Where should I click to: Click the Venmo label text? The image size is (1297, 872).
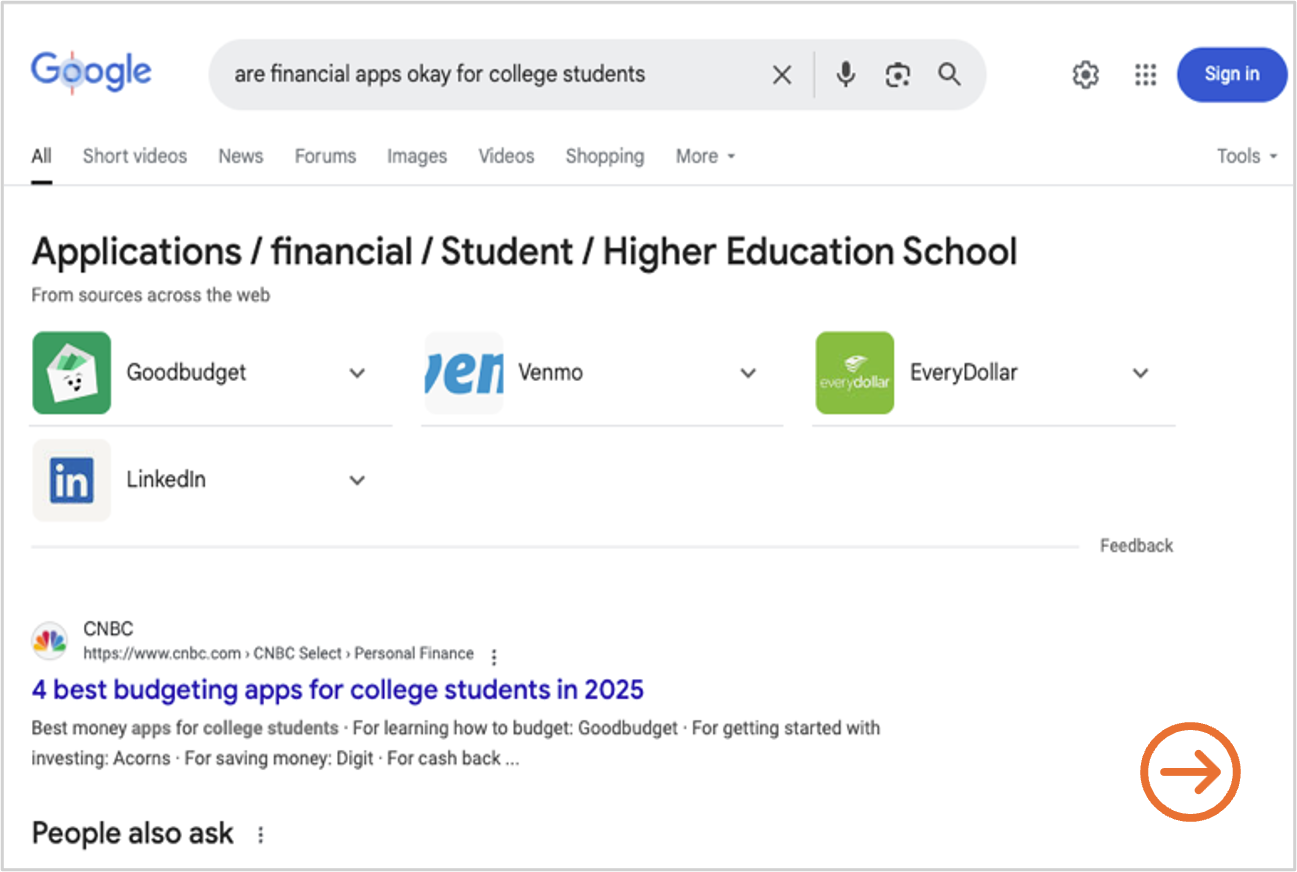[x=550, y=372]
